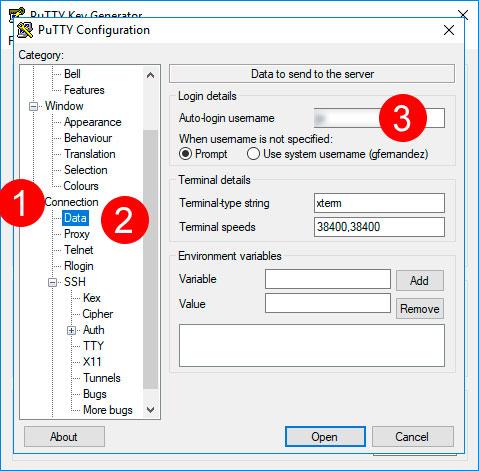Click the environment variables list box

pos(312,346)
